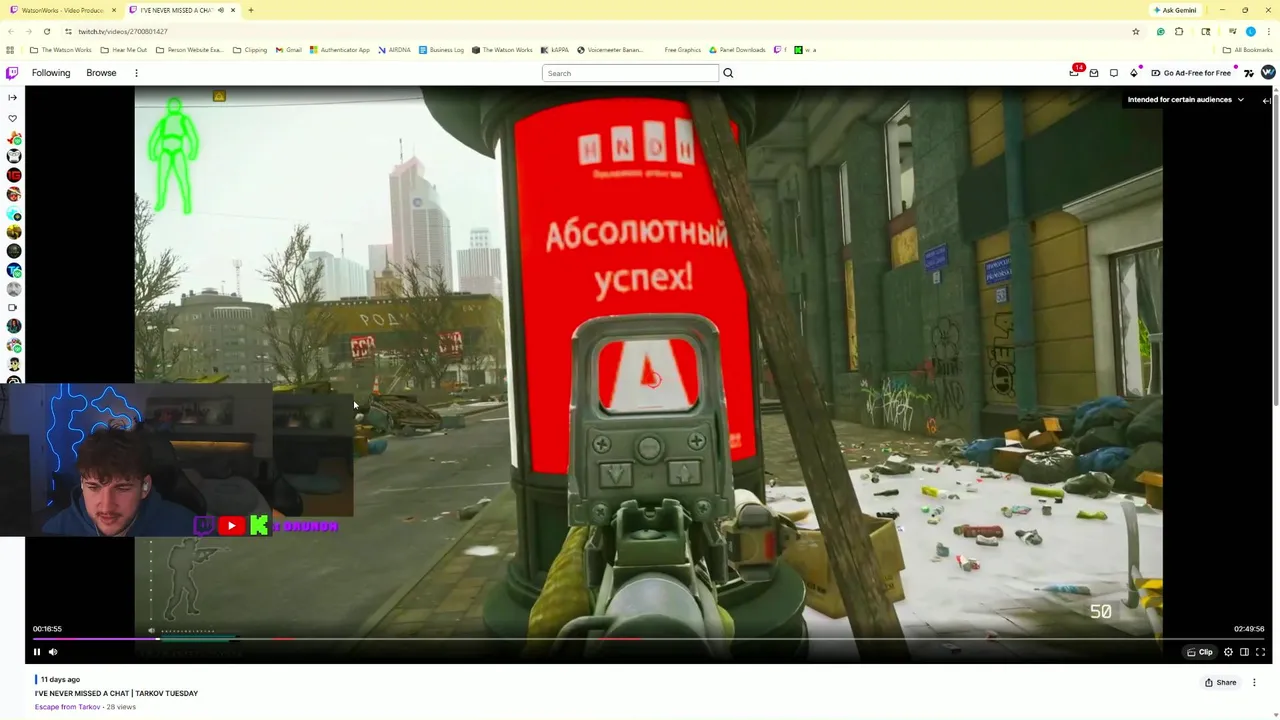
Task: Expand the collapsed chat panel
Action: coord(1267,100)
